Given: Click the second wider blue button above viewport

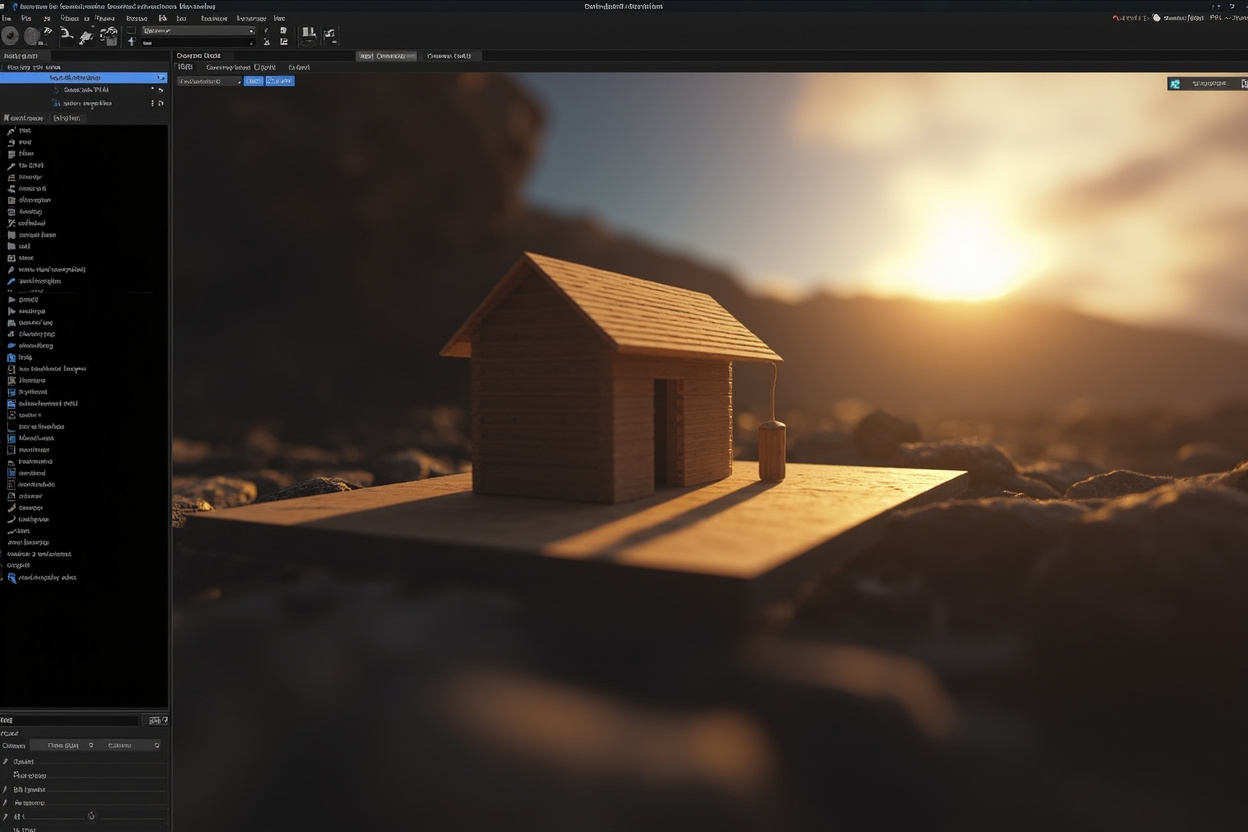Looking at the screenshot, I should pos(280,81).
